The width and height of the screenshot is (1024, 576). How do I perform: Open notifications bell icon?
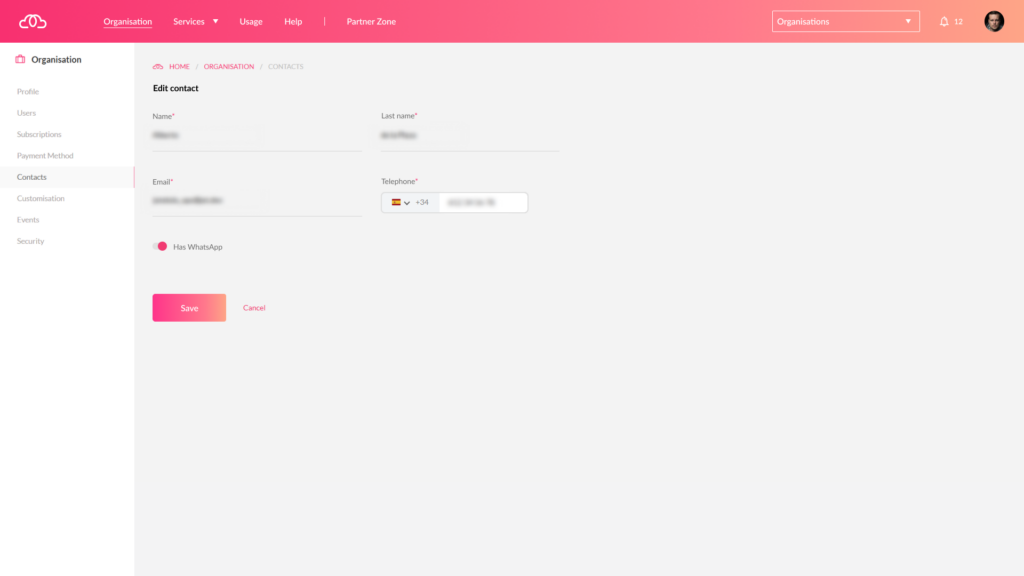click(944, 21)
